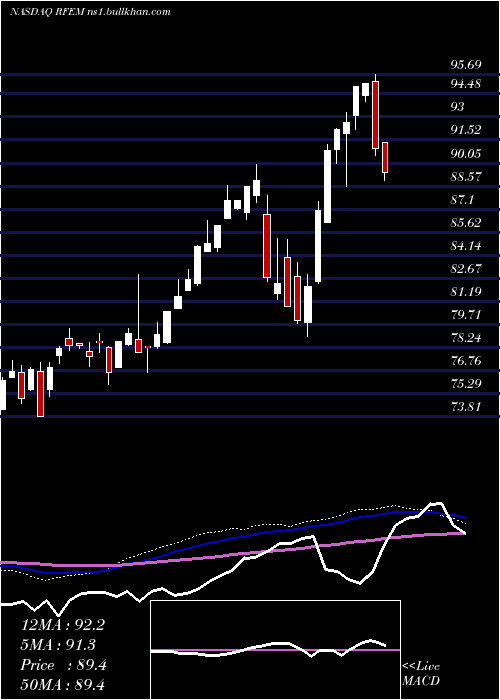The height and width of the screenshot is (700, 500).
Task: Click the <<Live MACD label
Action: [421, 673]
